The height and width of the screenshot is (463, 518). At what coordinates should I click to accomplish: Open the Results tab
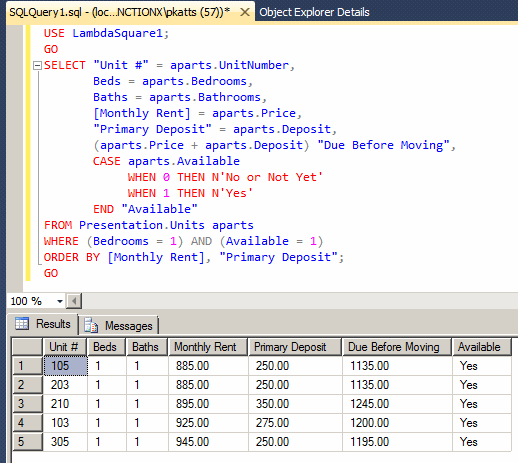tap(43, 324)
